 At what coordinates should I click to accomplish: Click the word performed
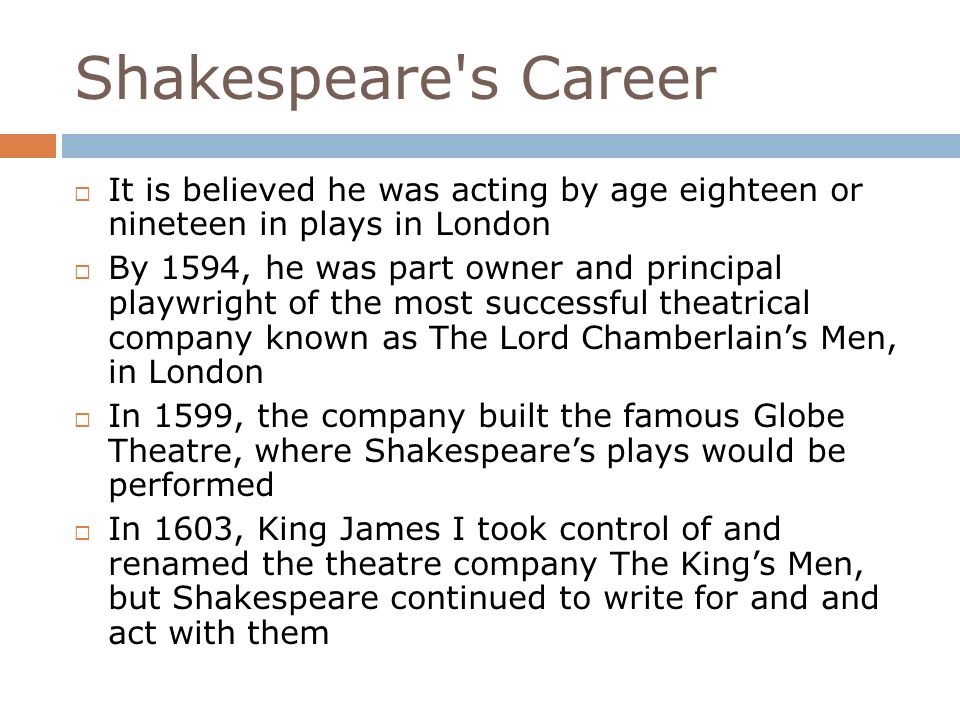tap(191, 486)
